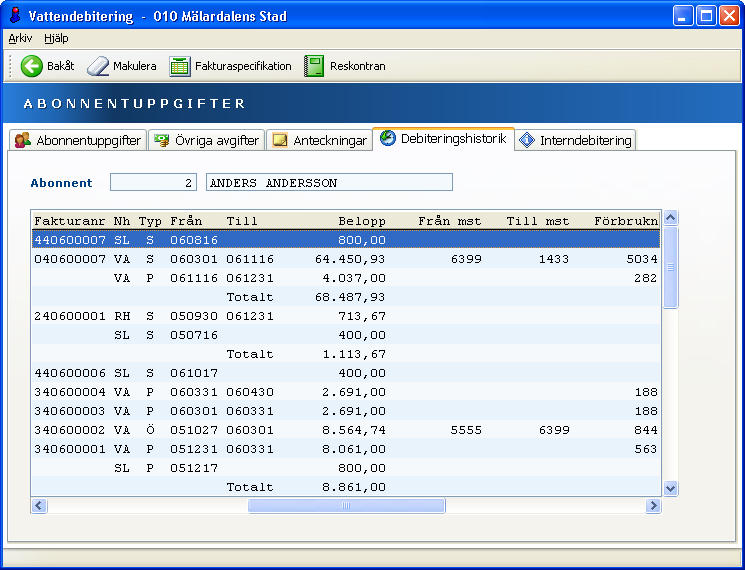Click the SL row dated 051217
745x570 pixels.
tap(346, 468)
